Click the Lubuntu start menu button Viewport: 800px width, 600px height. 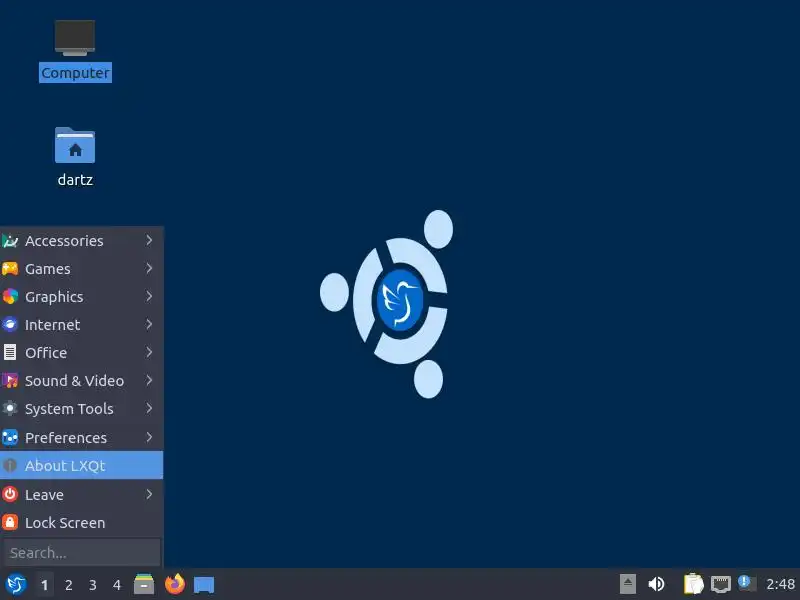point(16,584)
